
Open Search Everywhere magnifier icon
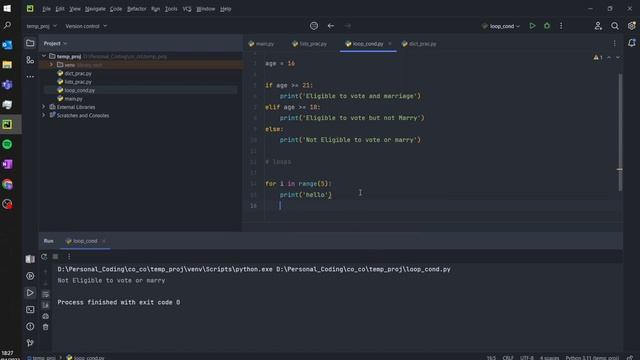tap(615, 26)
